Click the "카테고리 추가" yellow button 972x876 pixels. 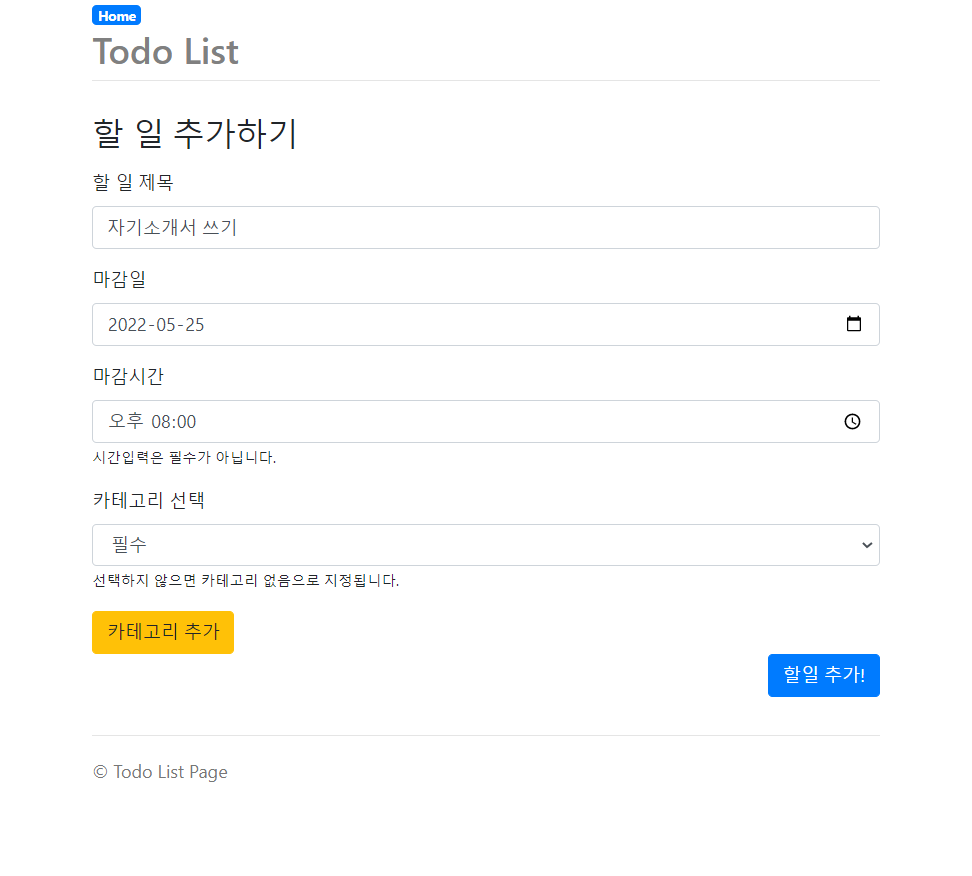(162, 632)
